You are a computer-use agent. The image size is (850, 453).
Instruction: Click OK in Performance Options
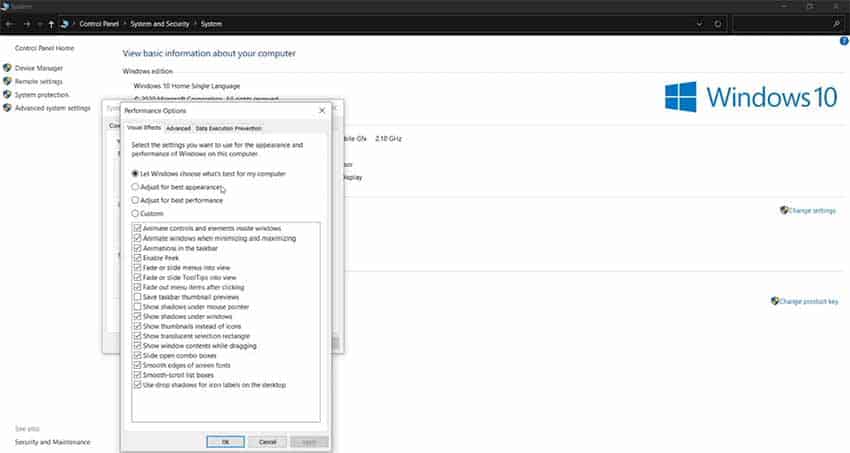[x=226, y=442]
